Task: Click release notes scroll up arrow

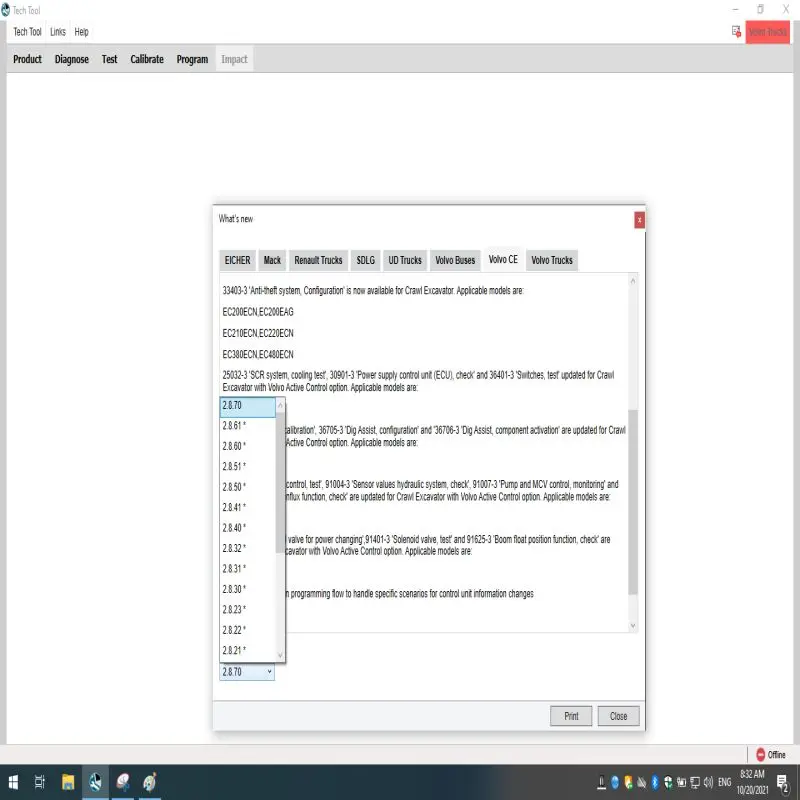Action: pyautogui.click(x=633, y=280)
